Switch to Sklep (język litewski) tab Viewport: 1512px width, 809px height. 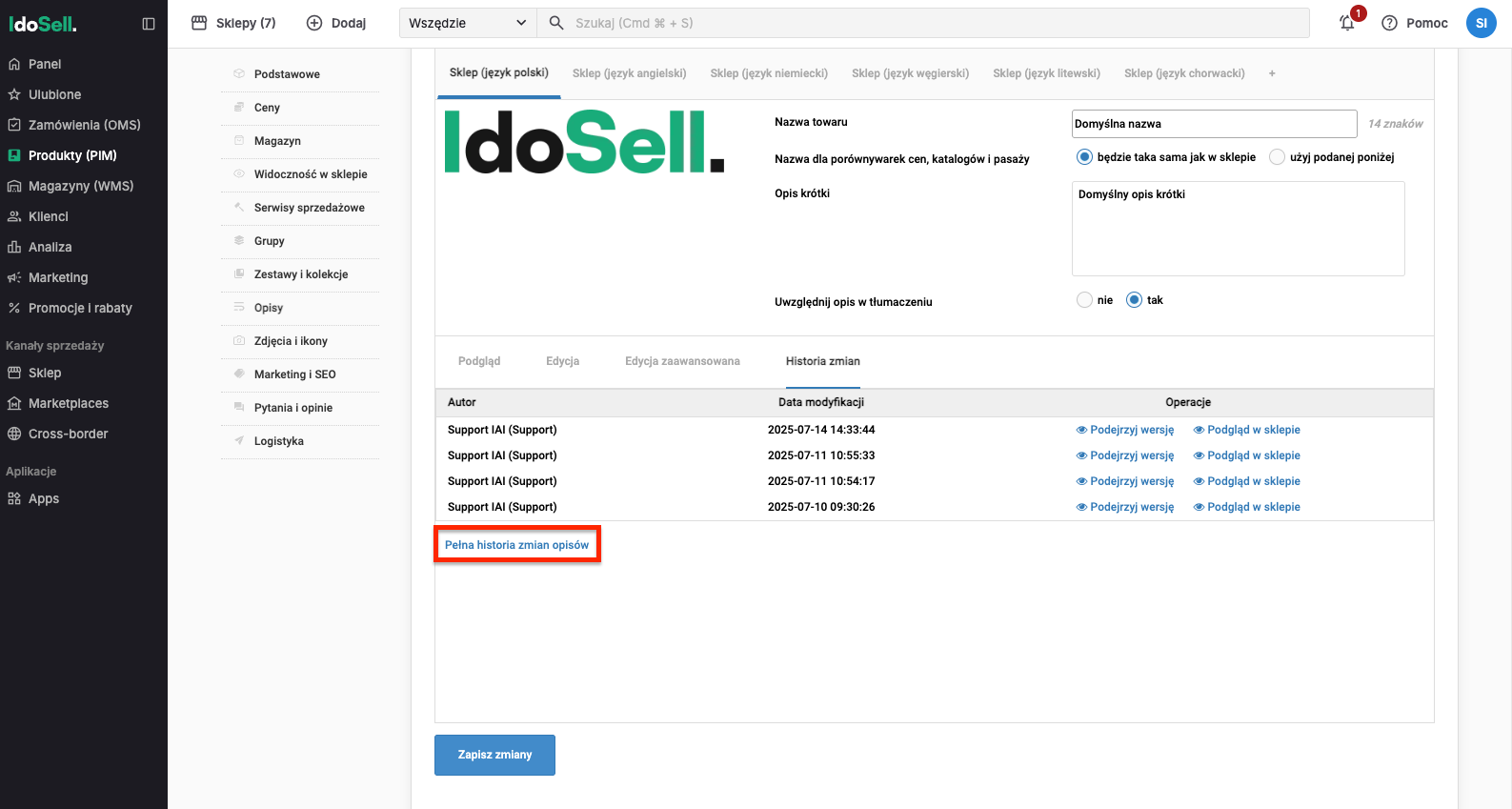tap(1046, 73)
